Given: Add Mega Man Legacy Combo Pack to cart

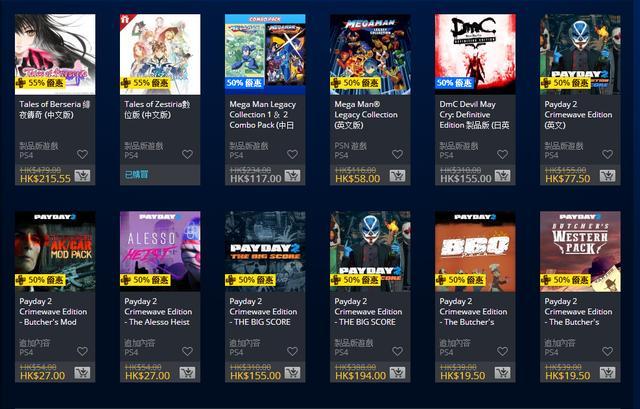Looking at the screenshot, I should click(292, 176).
